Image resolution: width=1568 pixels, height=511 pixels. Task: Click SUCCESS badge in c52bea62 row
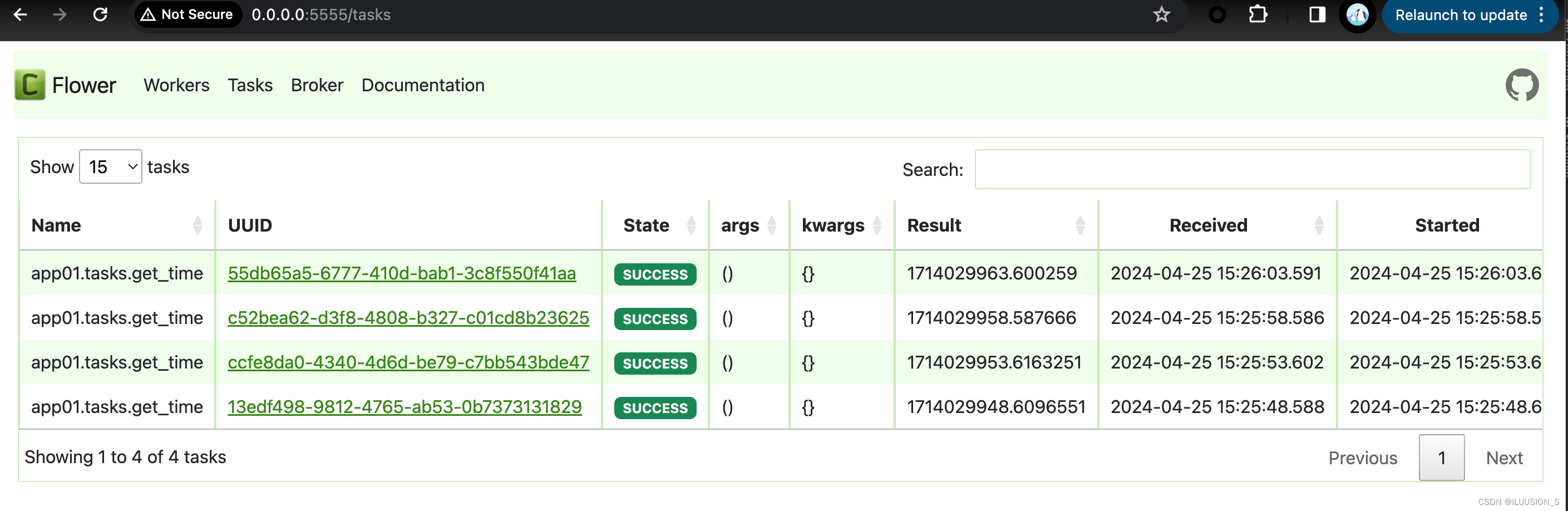pyautogui.click(x=655, y=319)
